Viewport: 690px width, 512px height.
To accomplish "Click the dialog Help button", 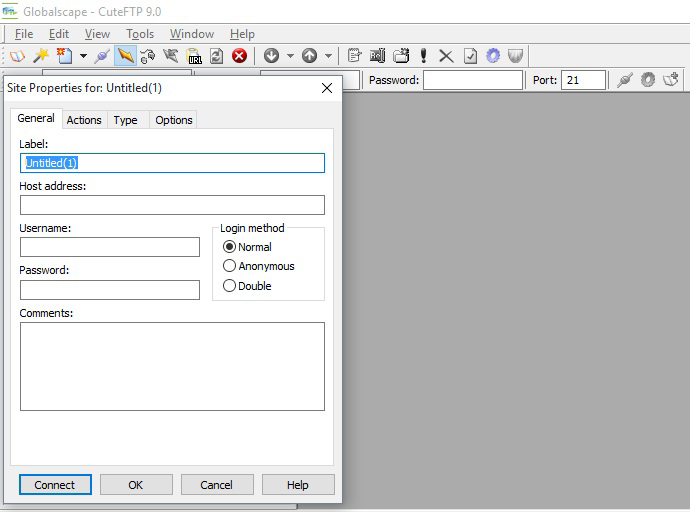I will coord(298,485).
